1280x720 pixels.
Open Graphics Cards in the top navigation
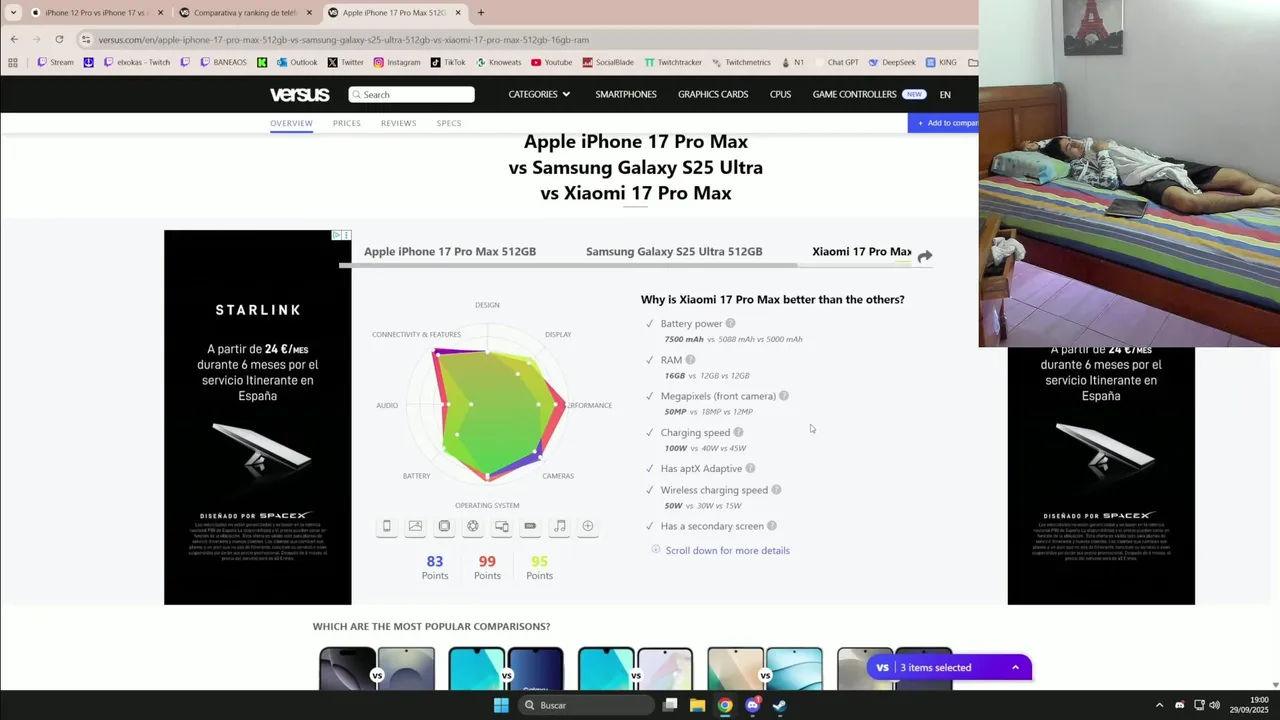point(713,94)
